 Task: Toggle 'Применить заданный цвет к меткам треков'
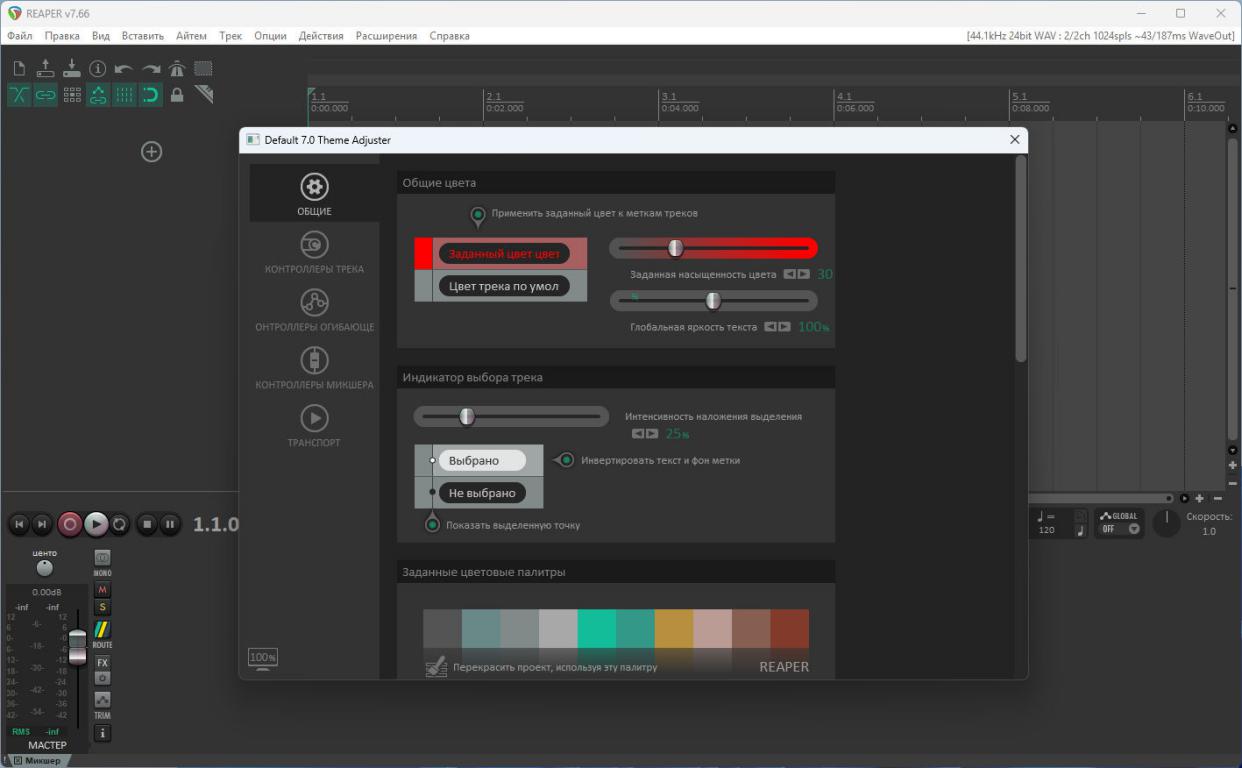click(x=478, y=214)
